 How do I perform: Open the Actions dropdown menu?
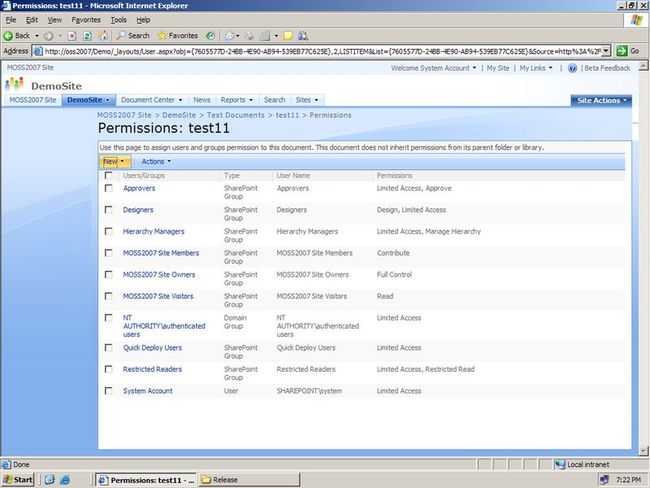156,161
